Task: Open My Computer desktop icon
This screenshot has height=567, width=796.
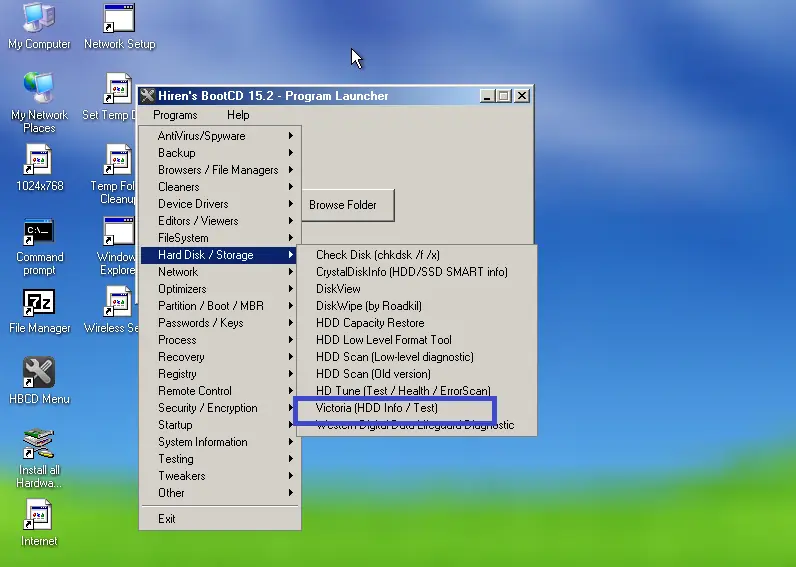Action: (39, 26)
